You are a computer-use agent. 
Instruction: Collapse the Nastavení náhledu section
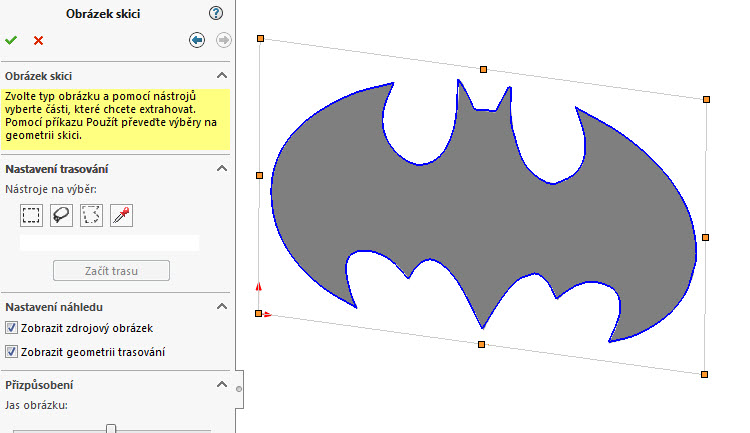point(221,306)
